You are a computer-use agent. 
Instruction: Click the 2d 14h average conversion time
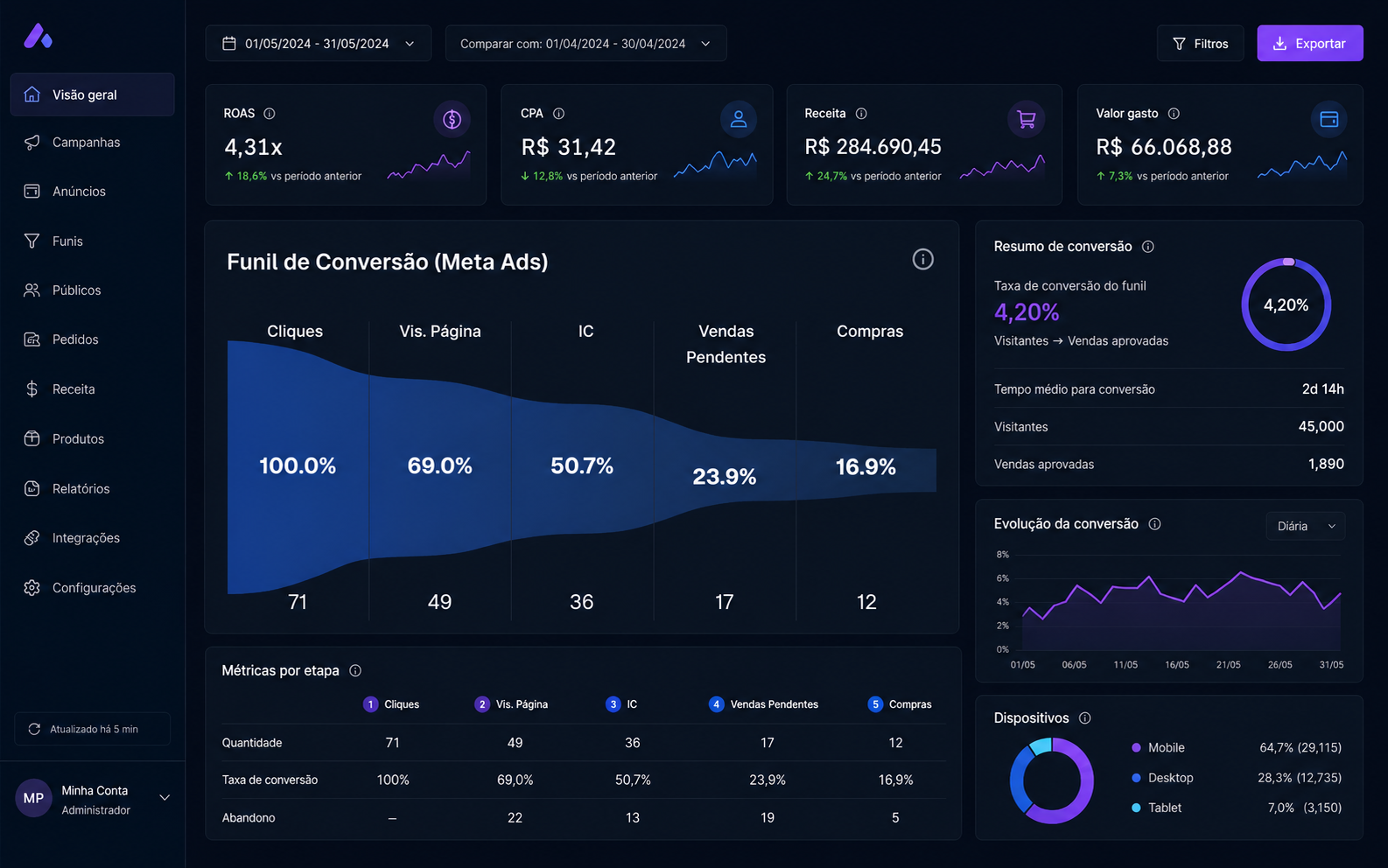point(1322,389)
